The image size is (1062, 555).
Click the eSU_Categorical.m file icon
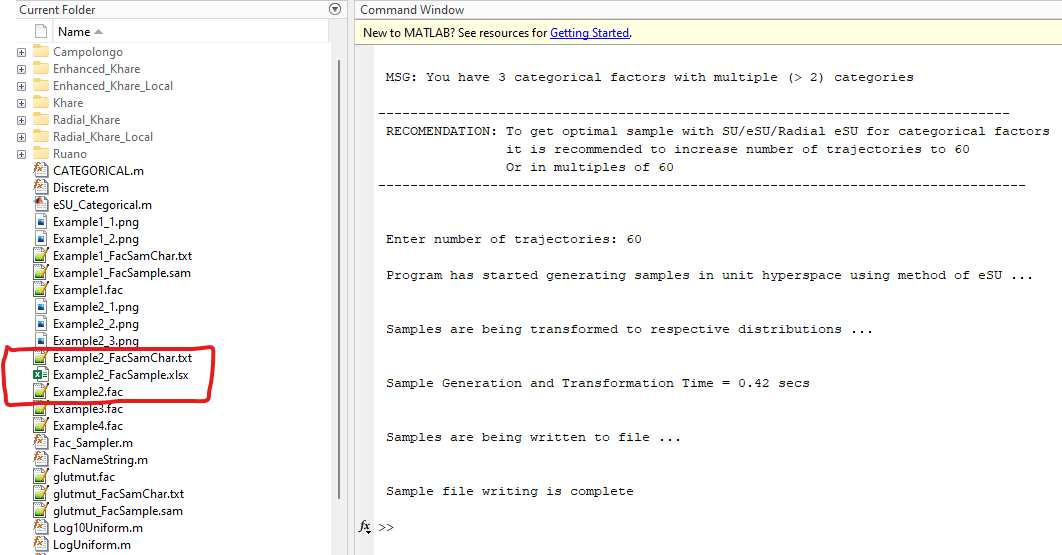tap(40, 204)
